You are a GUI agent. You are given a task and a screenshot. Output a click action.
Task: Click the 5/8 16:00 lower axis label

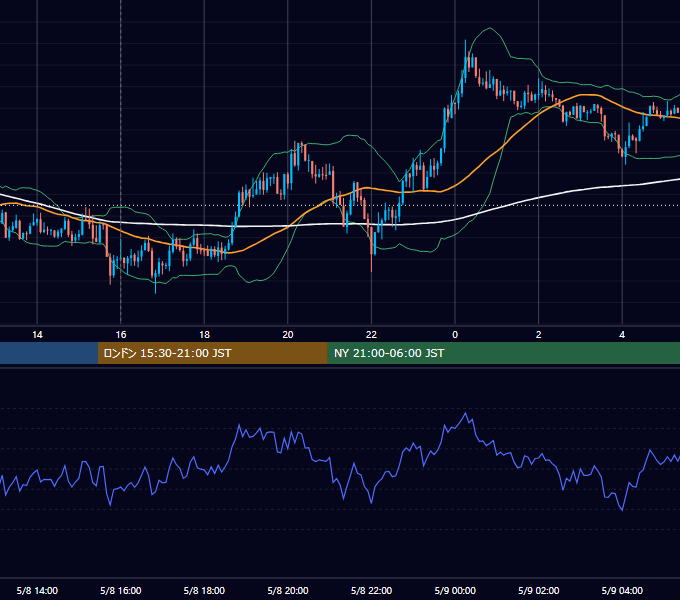[x=121, y=590]
